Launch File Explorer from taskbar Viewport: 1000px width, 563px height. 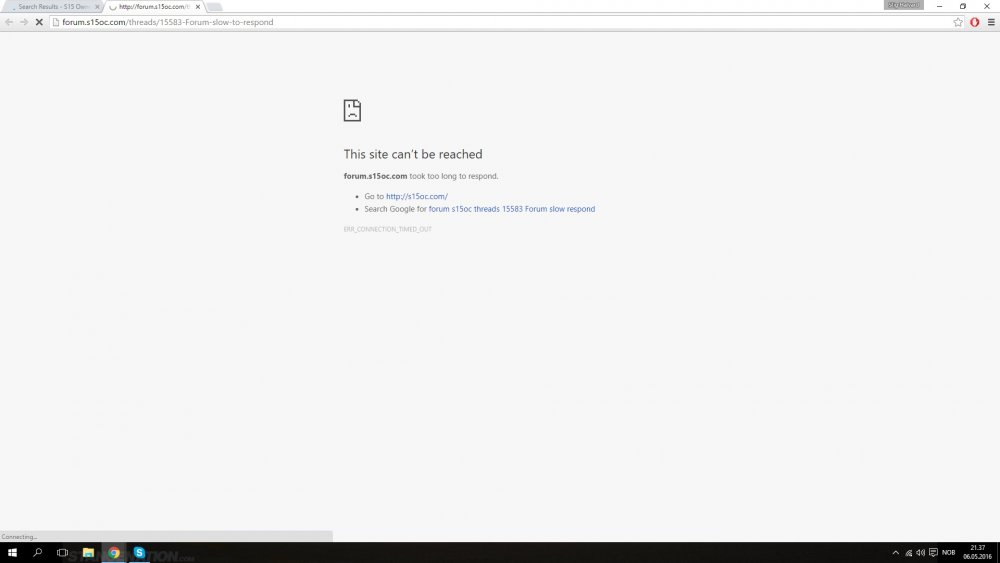pos(88,553)
